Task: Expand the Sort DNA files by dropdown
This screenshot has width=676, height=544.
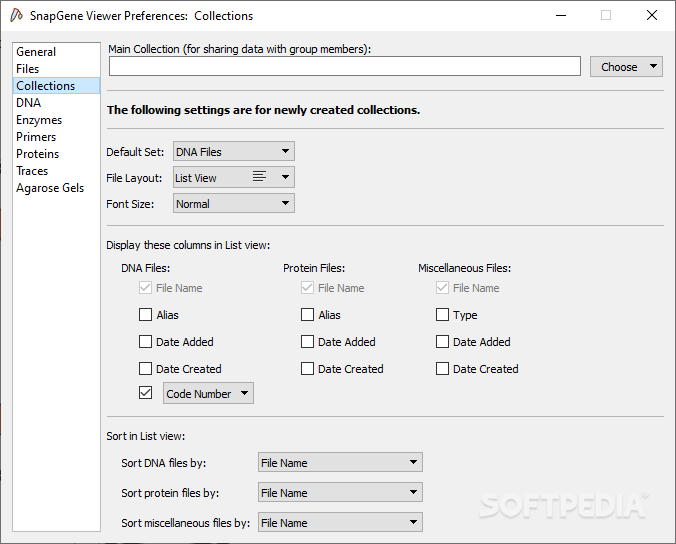Action: click(x=340, y=463)
